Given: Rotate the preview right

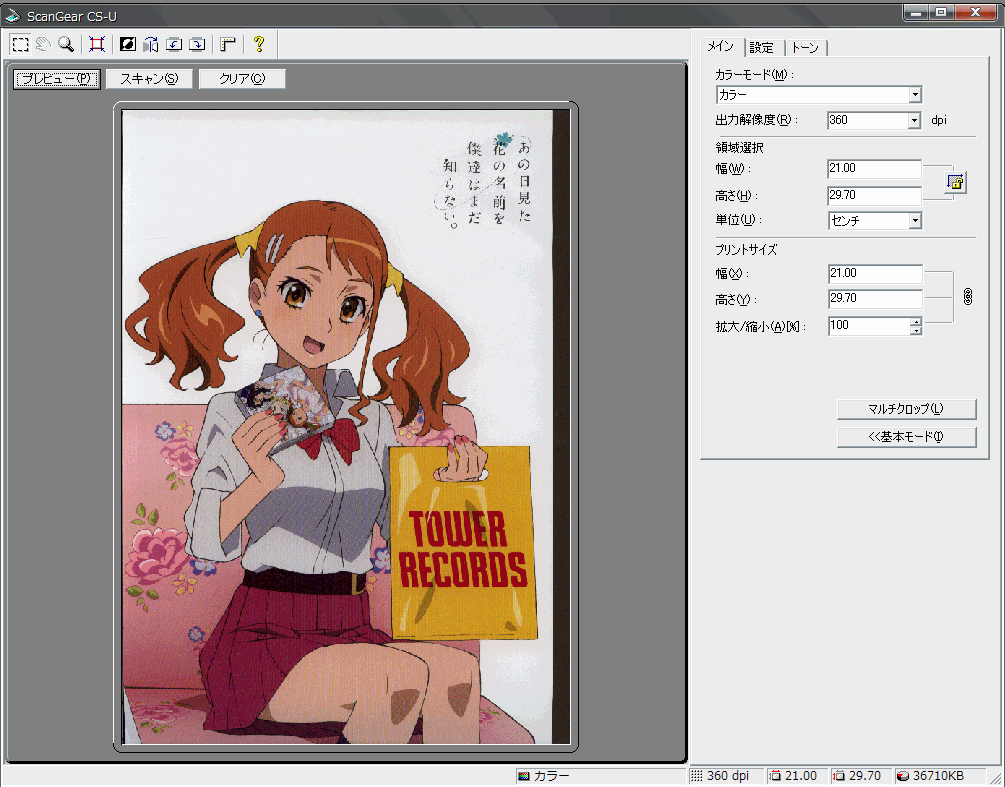Looking at the screenshot, I should tap(197, 44).
